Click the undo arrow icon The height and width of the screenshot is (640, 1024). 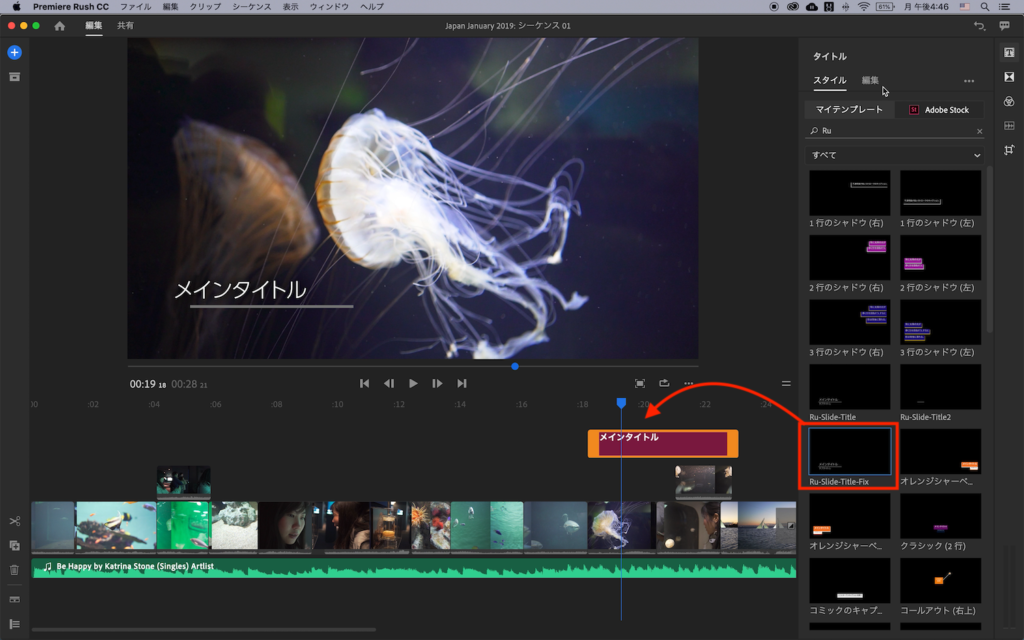[978, 26]
